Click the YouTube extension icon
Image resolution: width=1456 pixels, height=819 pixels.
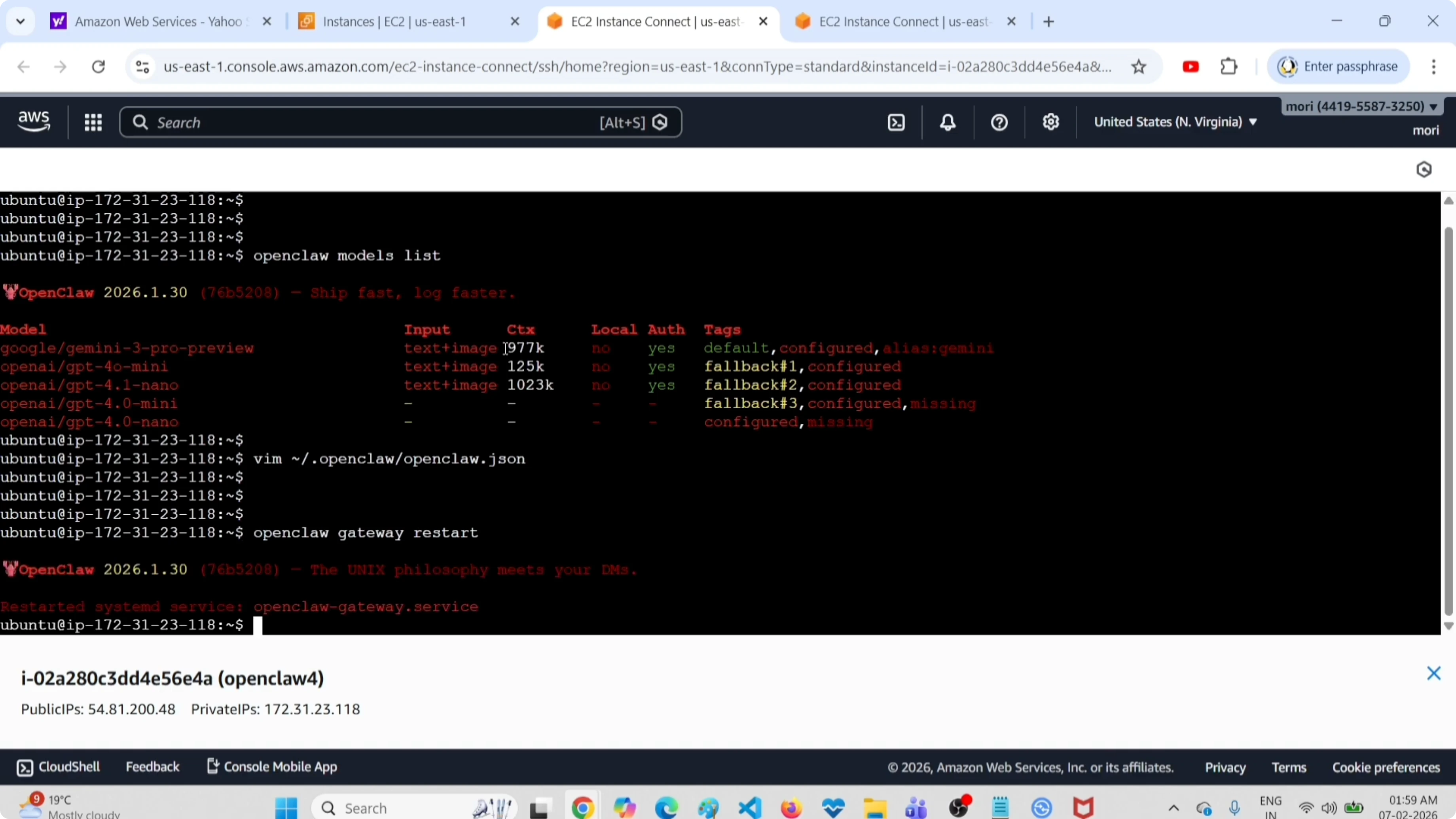pyautogui.click(x=1191, y=67)
